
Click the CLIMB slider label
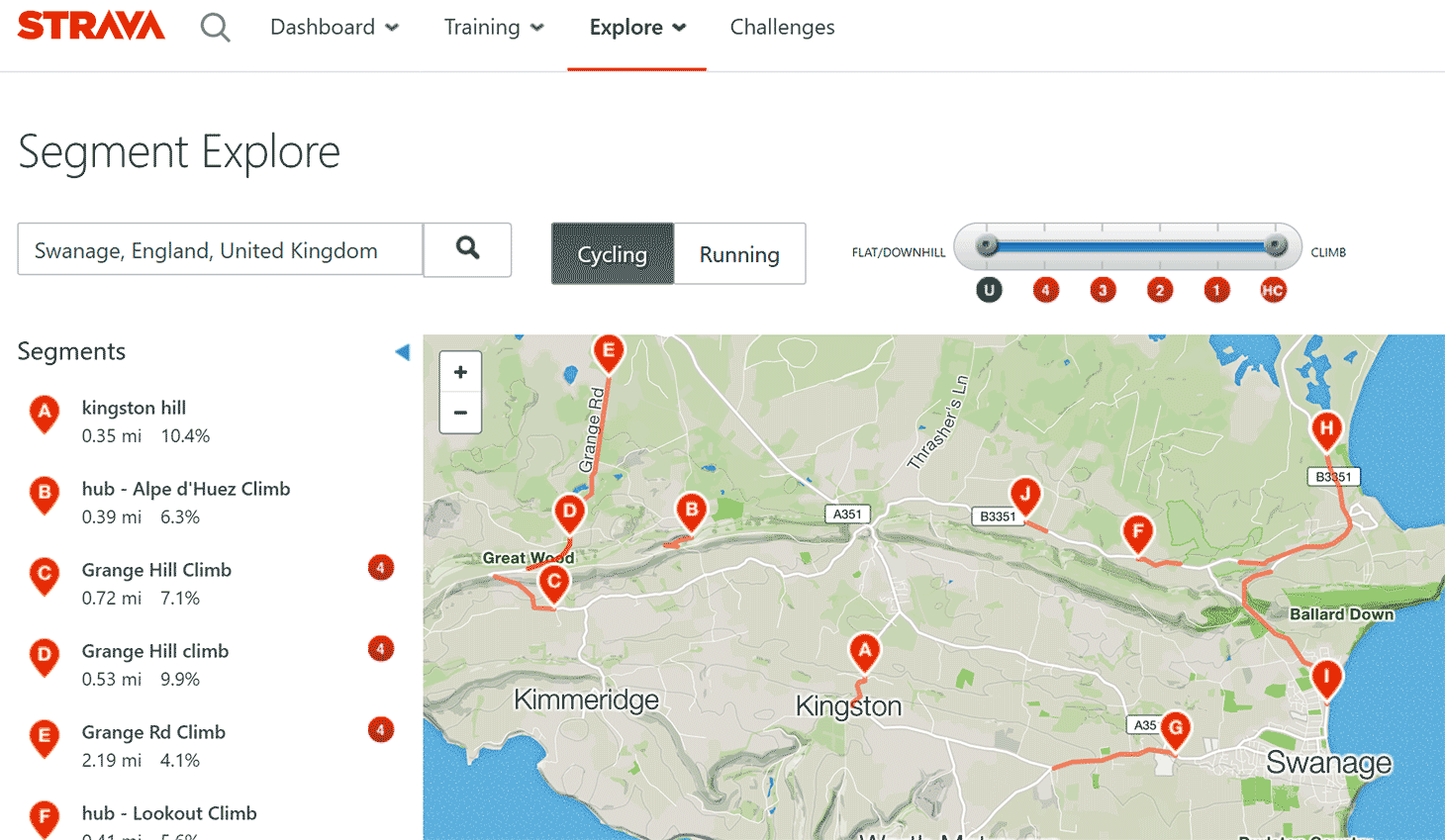1328,252
